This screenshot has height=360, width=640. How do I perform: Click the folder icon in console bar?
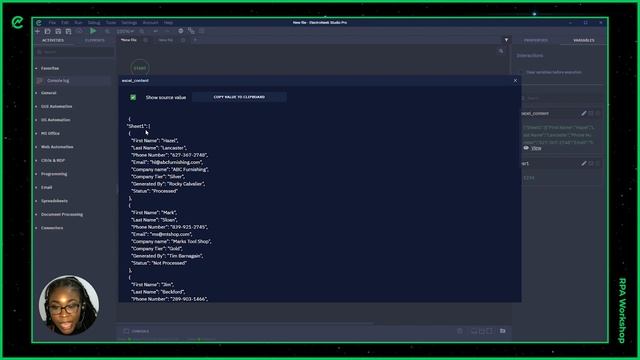pos(502,331)
